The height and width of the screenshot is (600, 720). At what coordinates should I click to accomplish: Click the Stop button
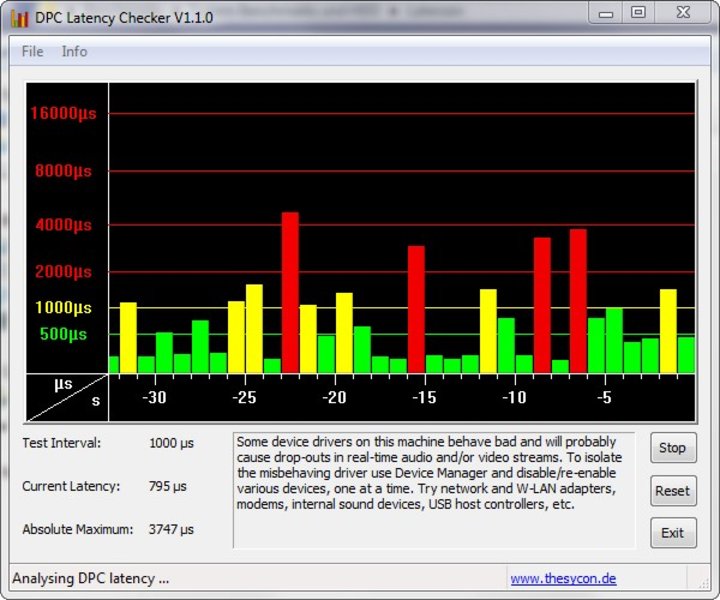tap(673, 448)
